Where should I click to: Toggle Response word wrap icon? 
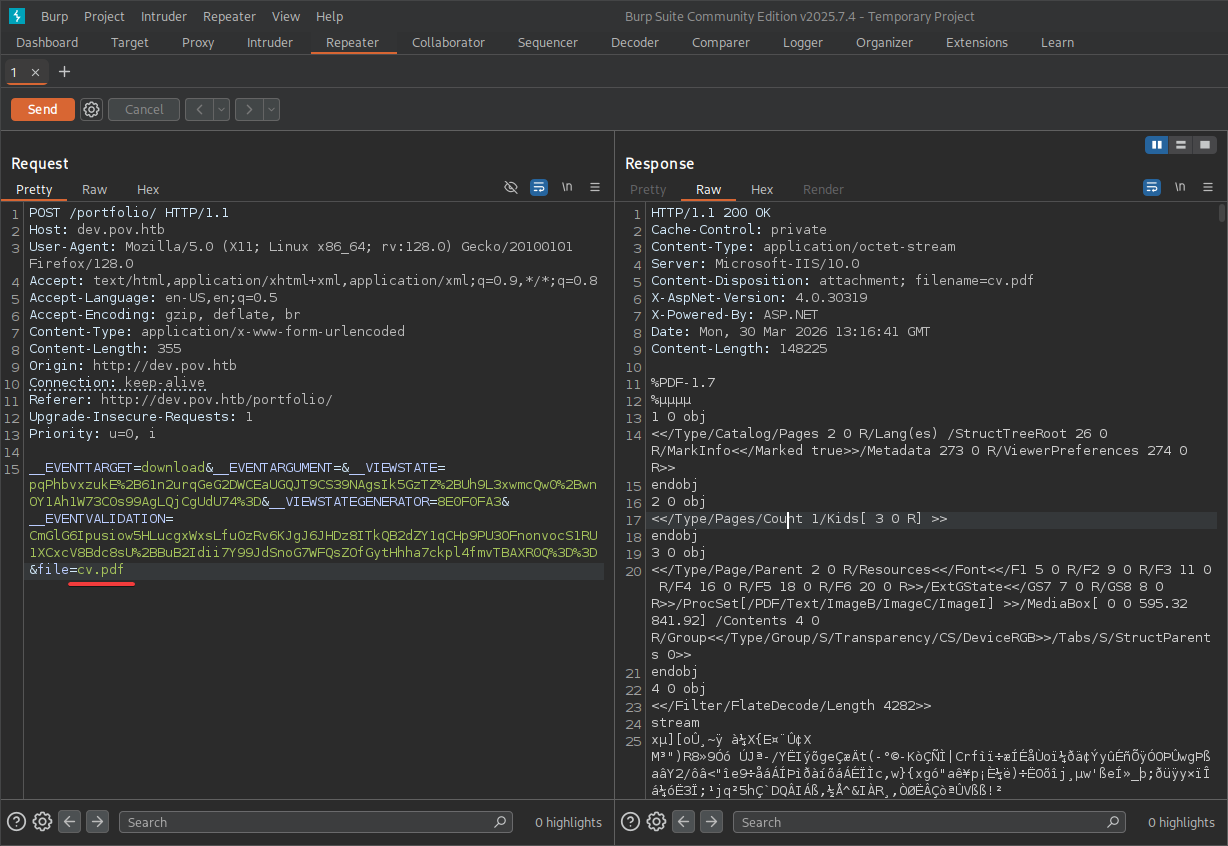tap(1152, 188)
